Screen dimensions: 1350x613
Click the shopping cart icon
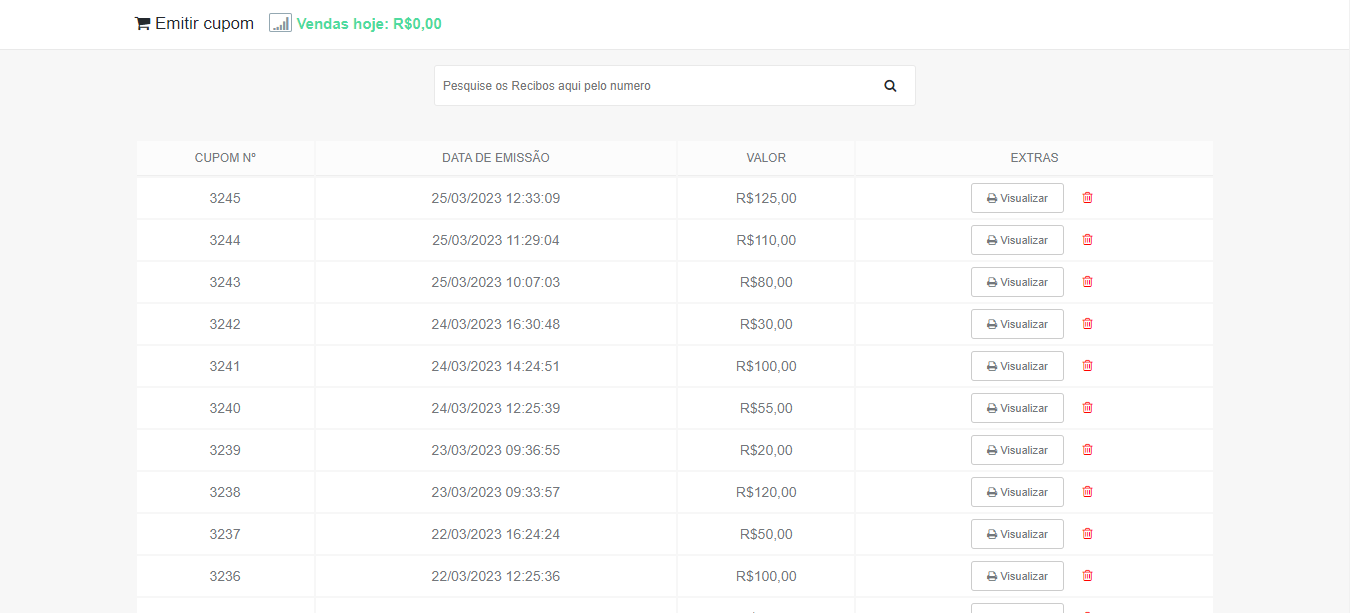pos(142,23)
